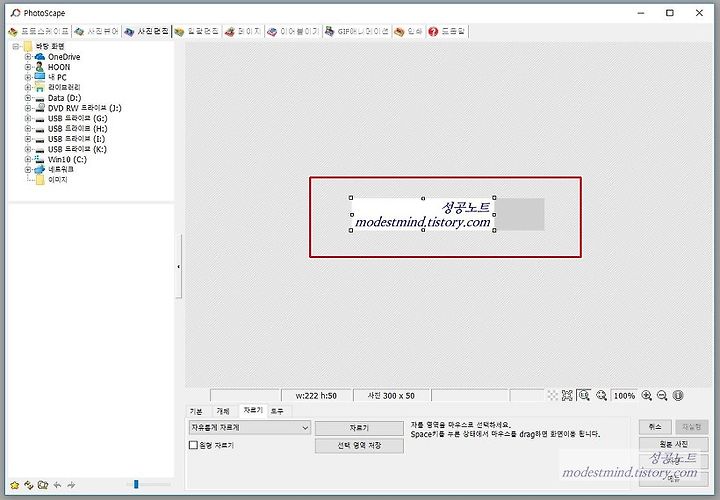Select the HOON folder in the tree
720x500 pixels.
59,67
